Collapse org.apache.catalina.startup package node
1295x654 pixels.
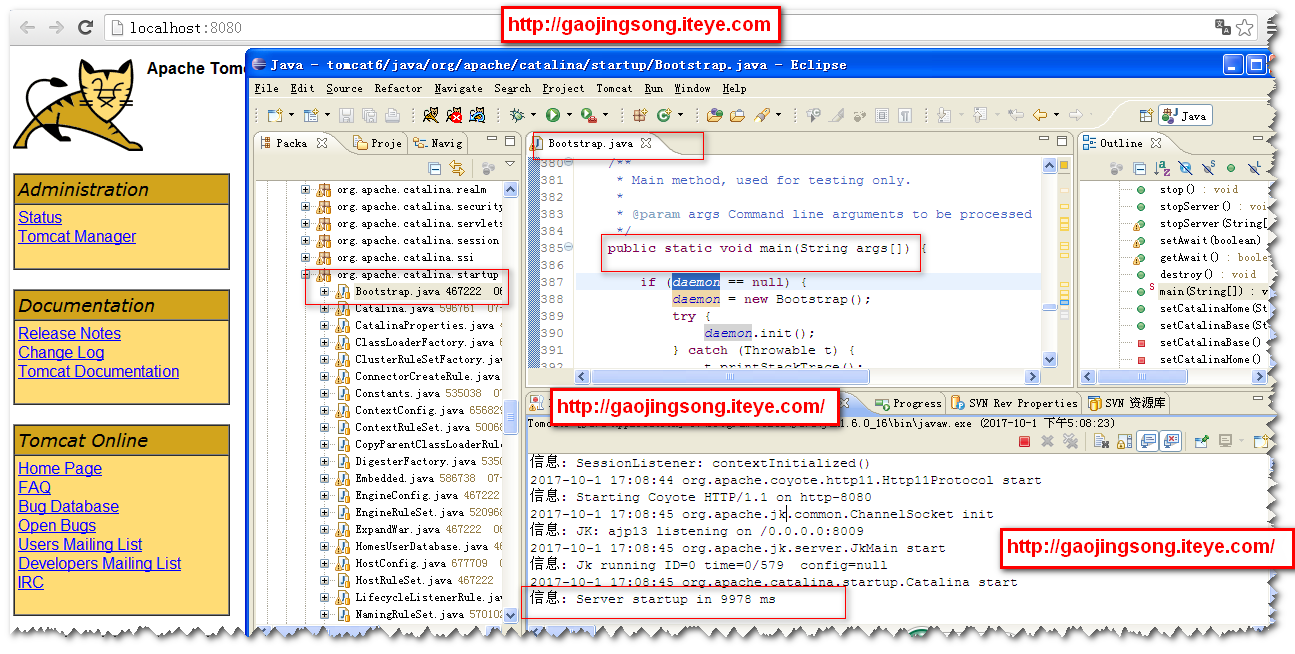306,274
